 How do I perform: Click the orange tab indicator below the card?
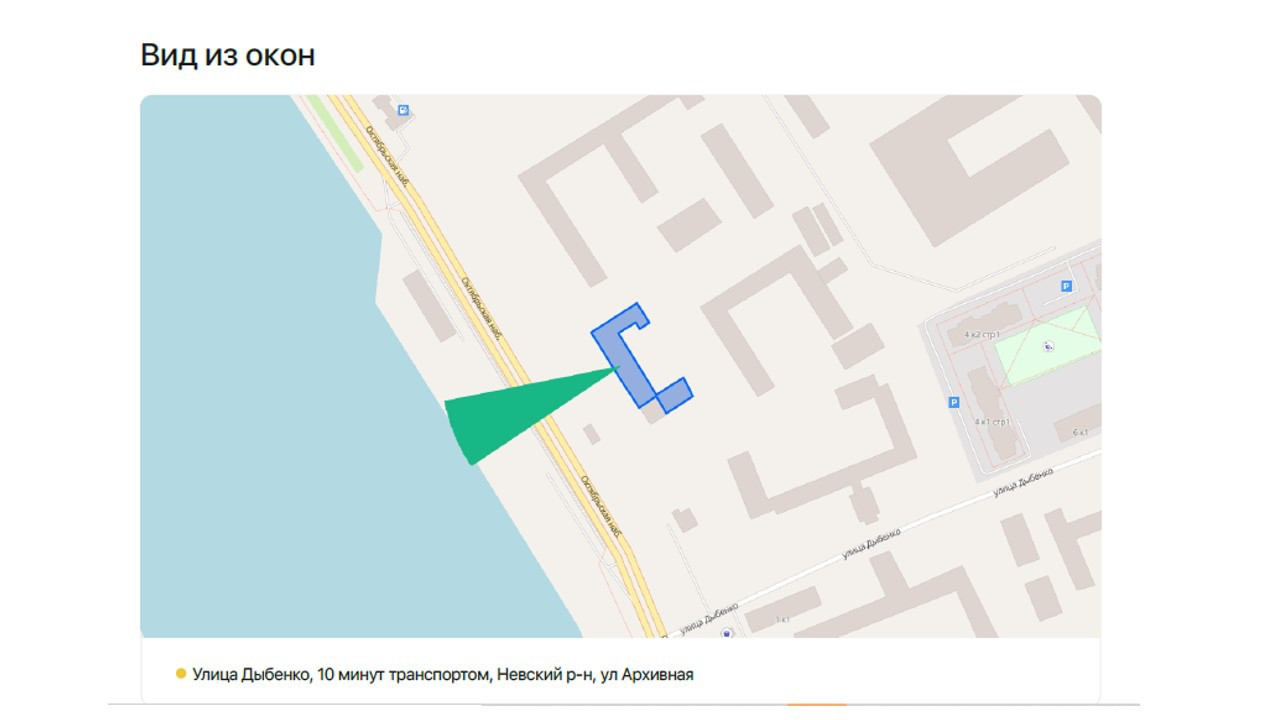817,706
